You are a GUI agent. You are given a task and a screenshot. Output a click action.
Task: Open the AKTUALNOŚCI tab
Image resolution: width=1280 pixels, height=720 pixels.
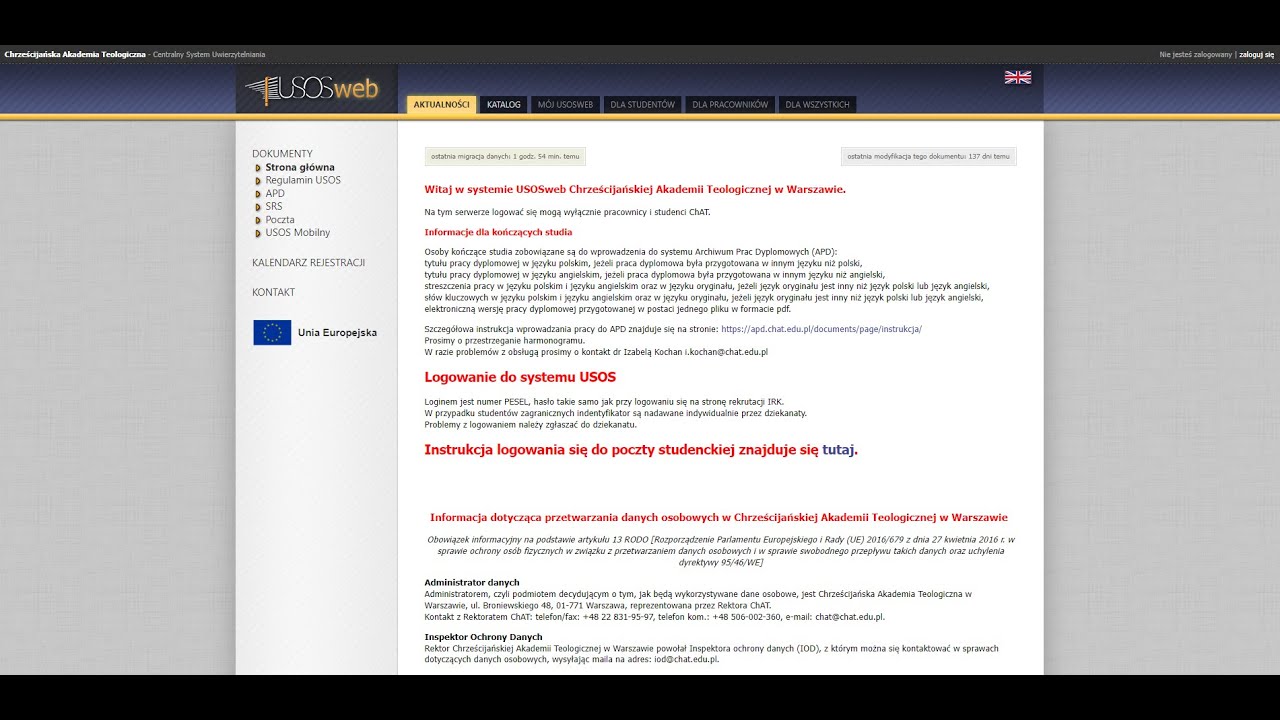click(441, 104)
